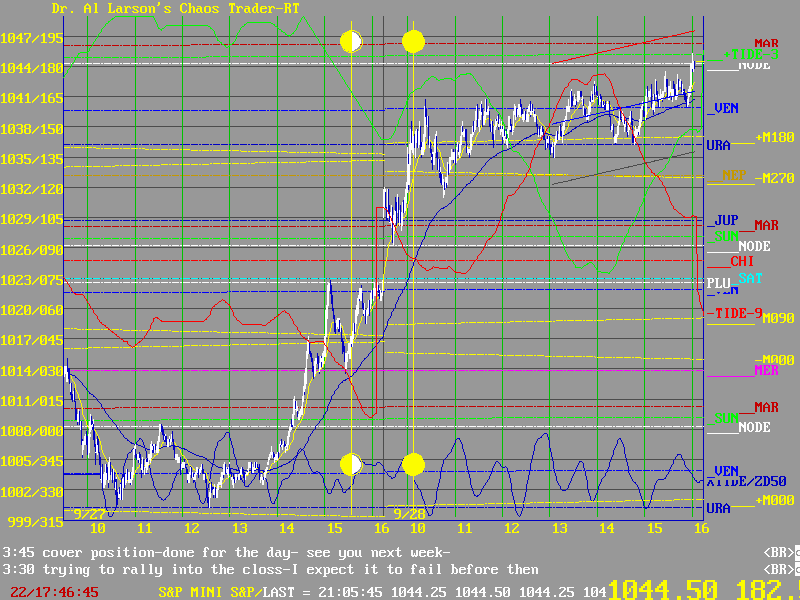Click the yellow +M180 moon label
The image size is (800, 600).
(773, 137)
